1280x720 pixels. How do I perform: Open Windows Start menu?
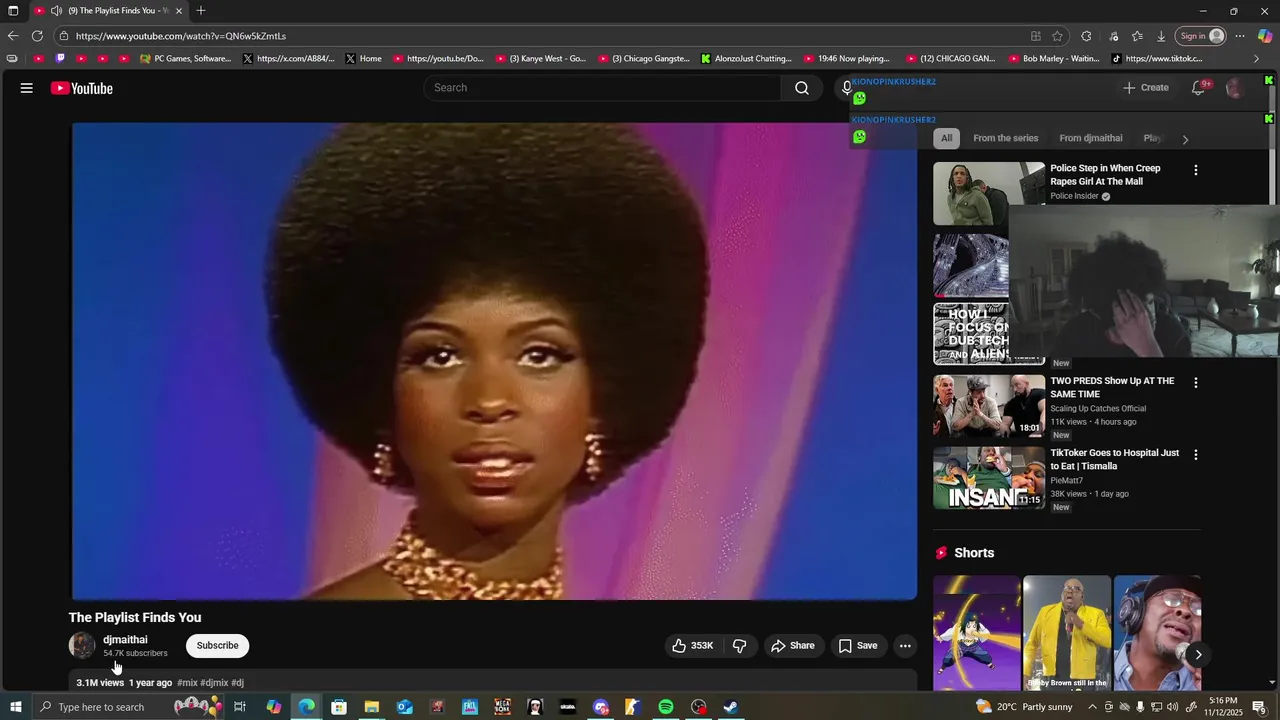click(x=15, y=707)
